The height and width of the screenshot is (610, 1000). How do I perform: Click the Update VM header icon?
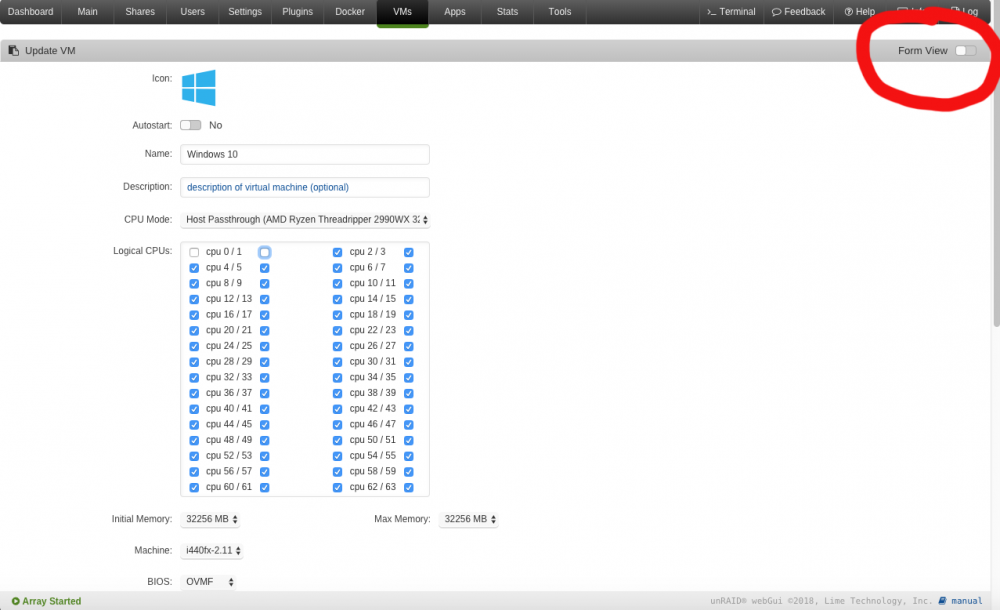pyautogui.click(x=13, y=50)
